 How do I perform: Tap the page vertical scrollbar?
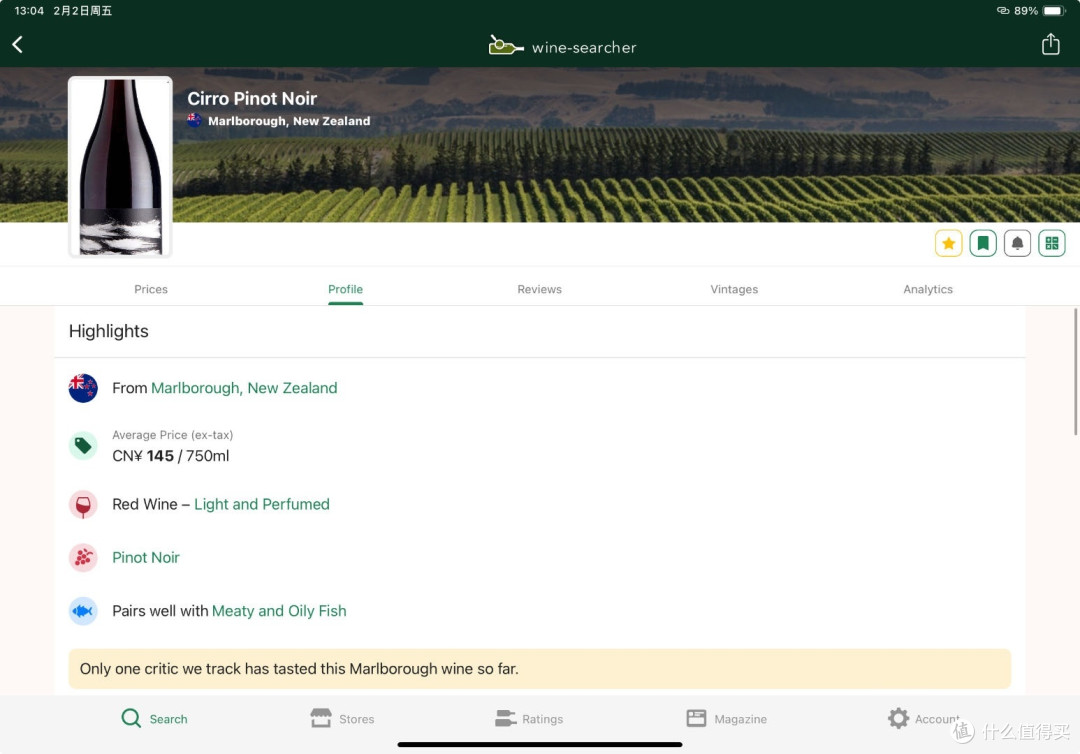point(1075,372)
